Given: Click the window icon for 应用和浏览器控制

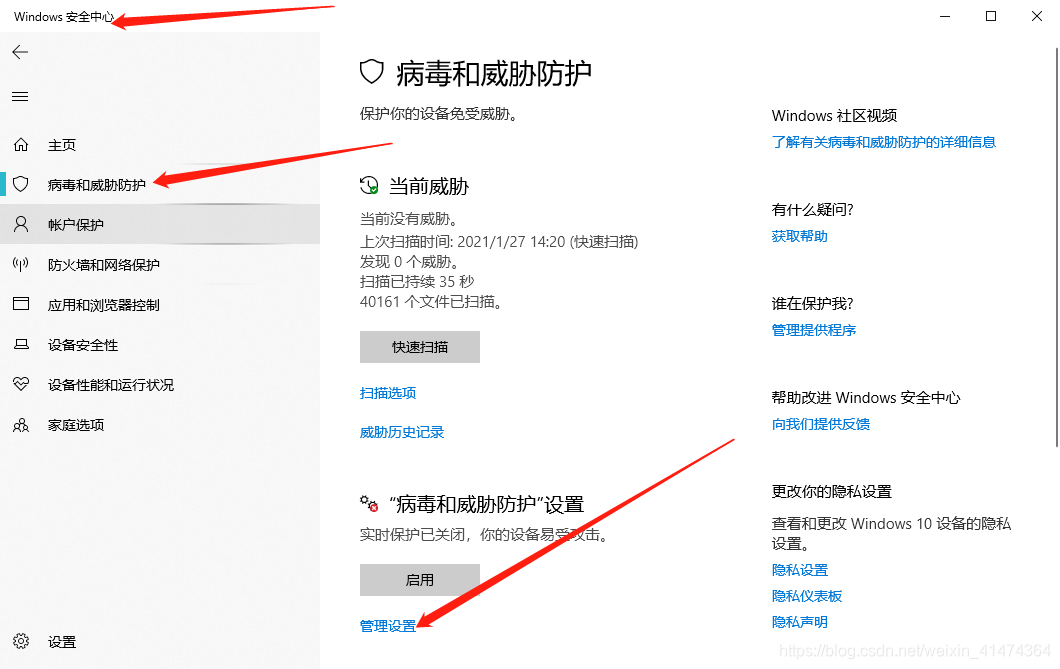Looking at the screenshot, I should coord(21,304).
